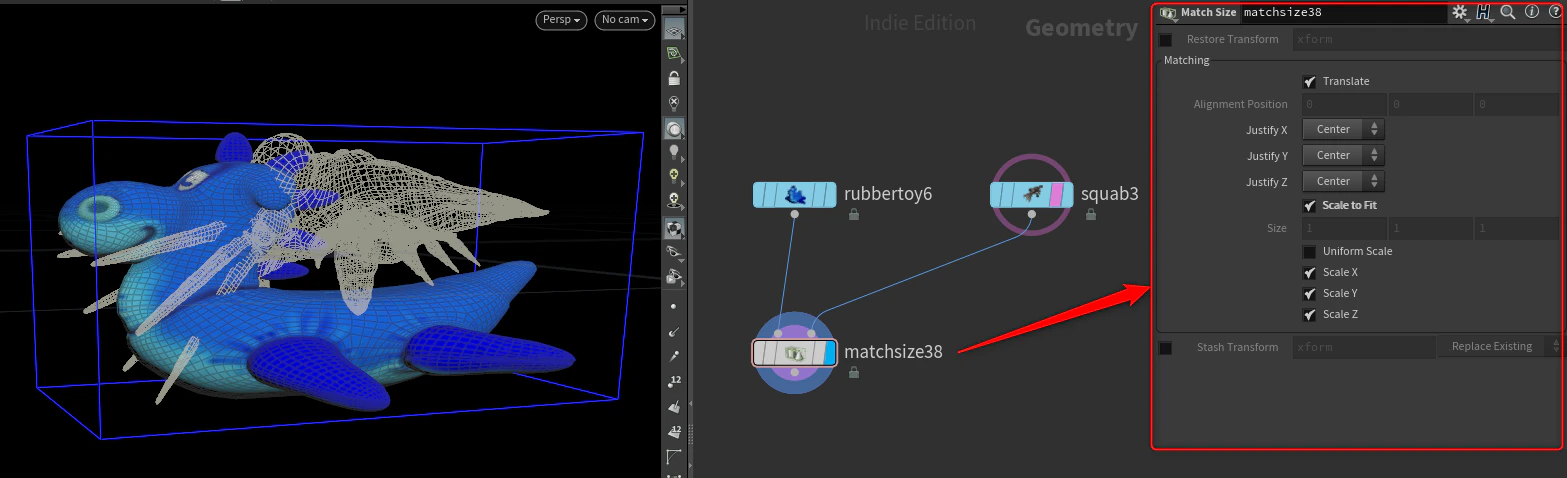Image resolution: width=1567 pixels, height=478 pixels.
Task: Uncheck the Scale Z checkbox
Action: 1310,315
